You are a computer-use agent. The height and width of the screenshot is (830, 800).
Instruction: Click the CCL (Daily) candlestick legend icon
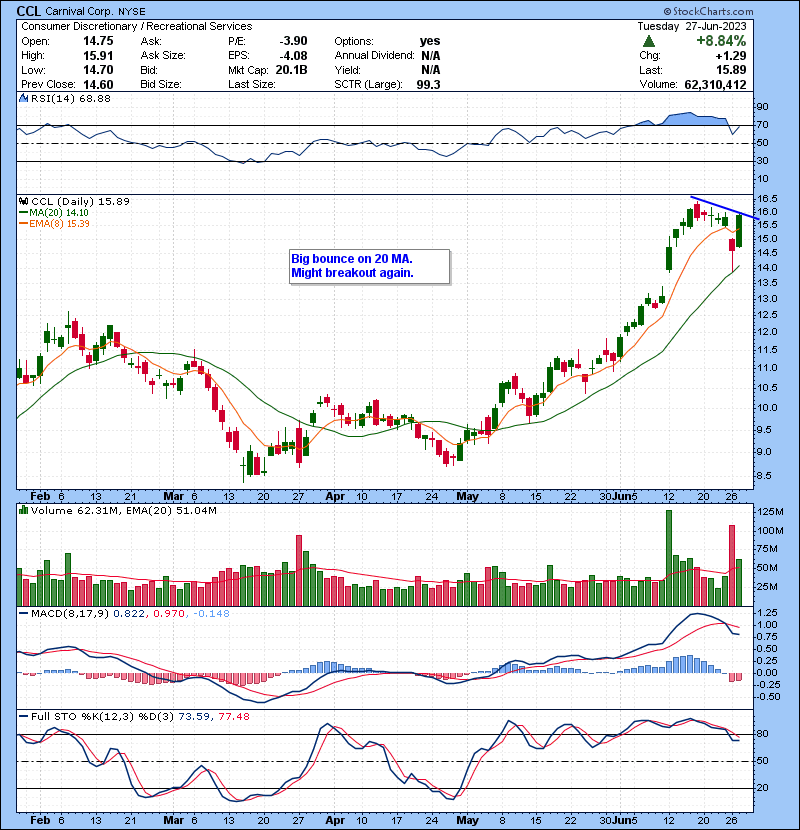pyautogui.click(x=24, y=201)
